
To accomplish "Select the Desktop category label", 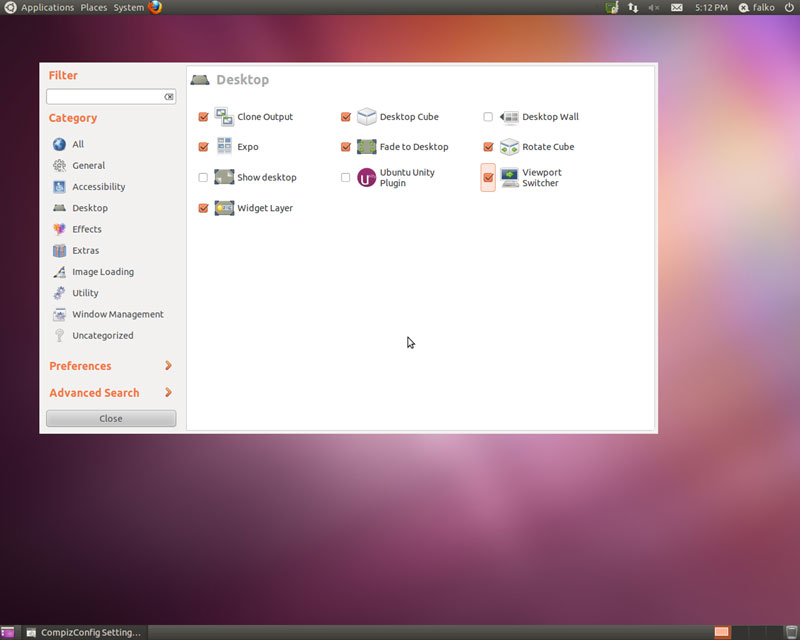I will point(90,208).
